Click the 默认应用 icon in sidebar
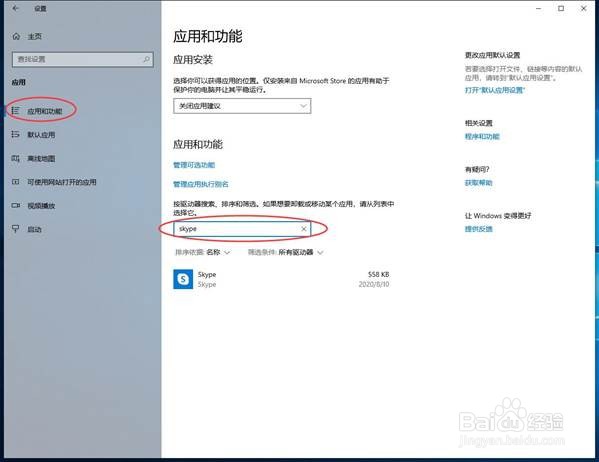This screenshot has width=599, height=462. (x=15, y=135)
